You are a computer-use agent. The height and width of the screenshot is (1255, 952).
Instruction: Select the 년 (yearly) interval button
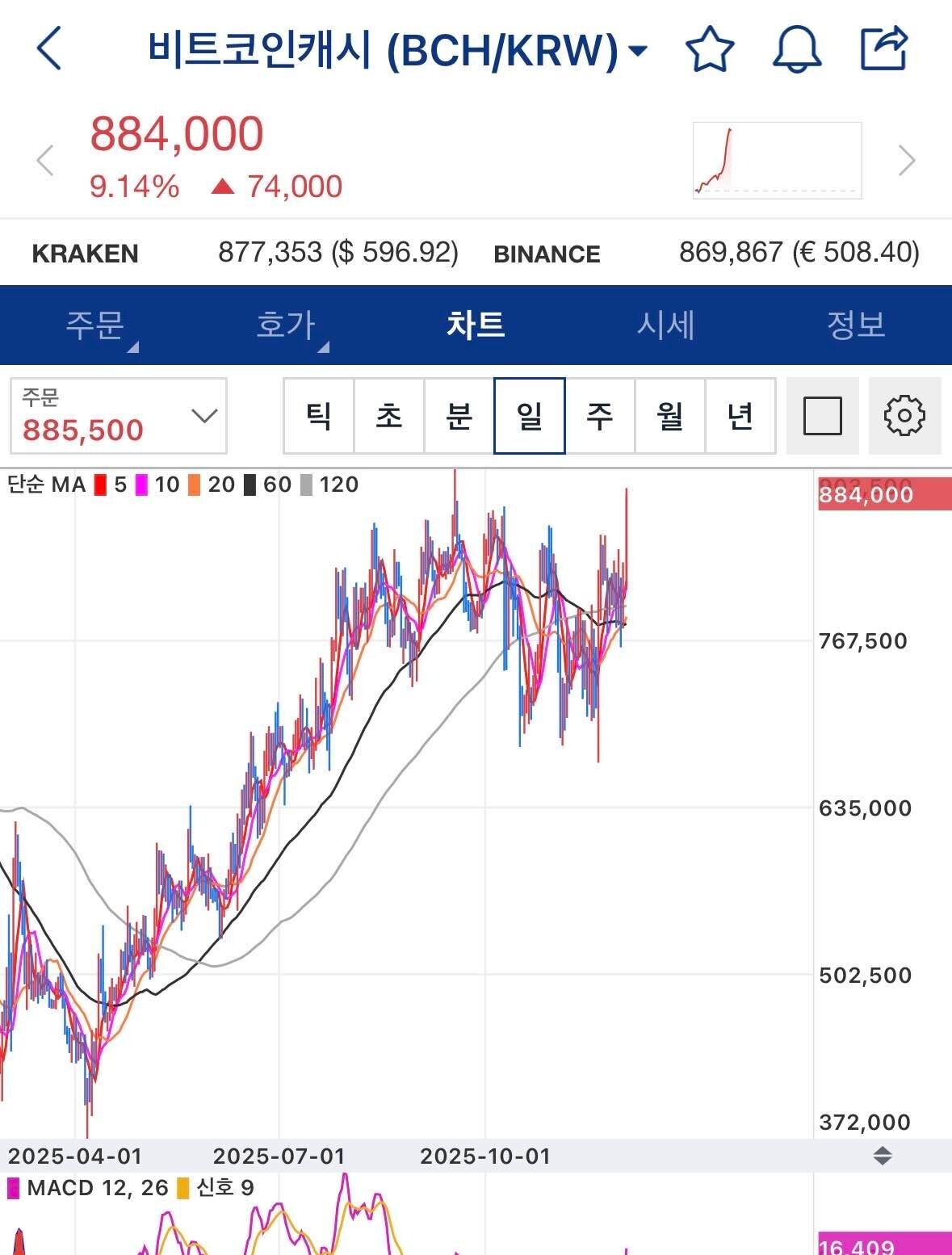coord(740,416)
